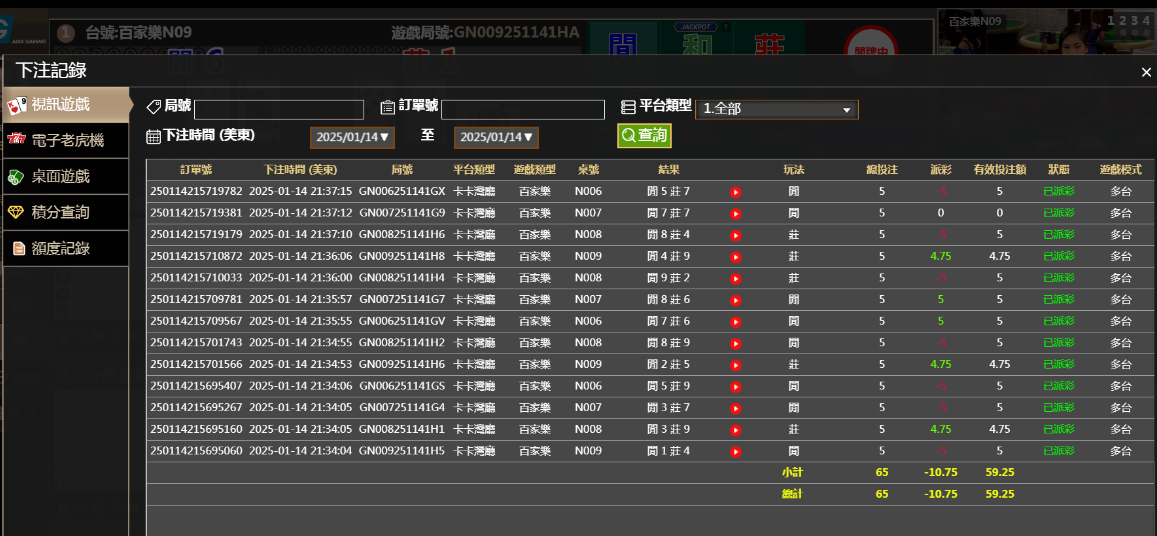Play replay for order 250114215710872
This screenshot has height=536, width=1157.
pyautogui.click(x=735, y=257)
